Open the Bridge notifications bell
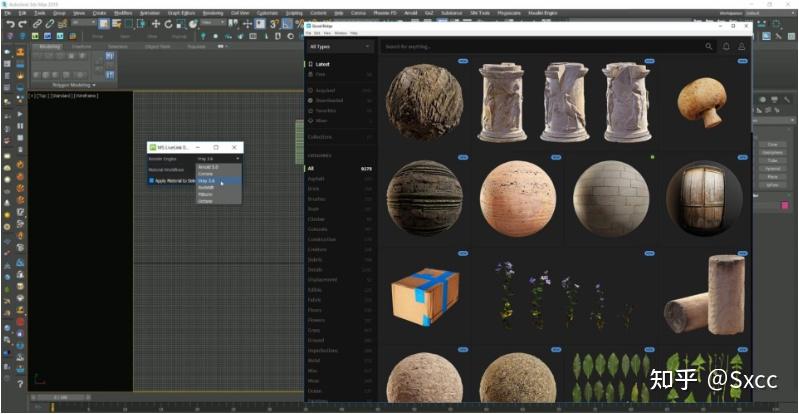The image size is (799, 414). [726, 46]
